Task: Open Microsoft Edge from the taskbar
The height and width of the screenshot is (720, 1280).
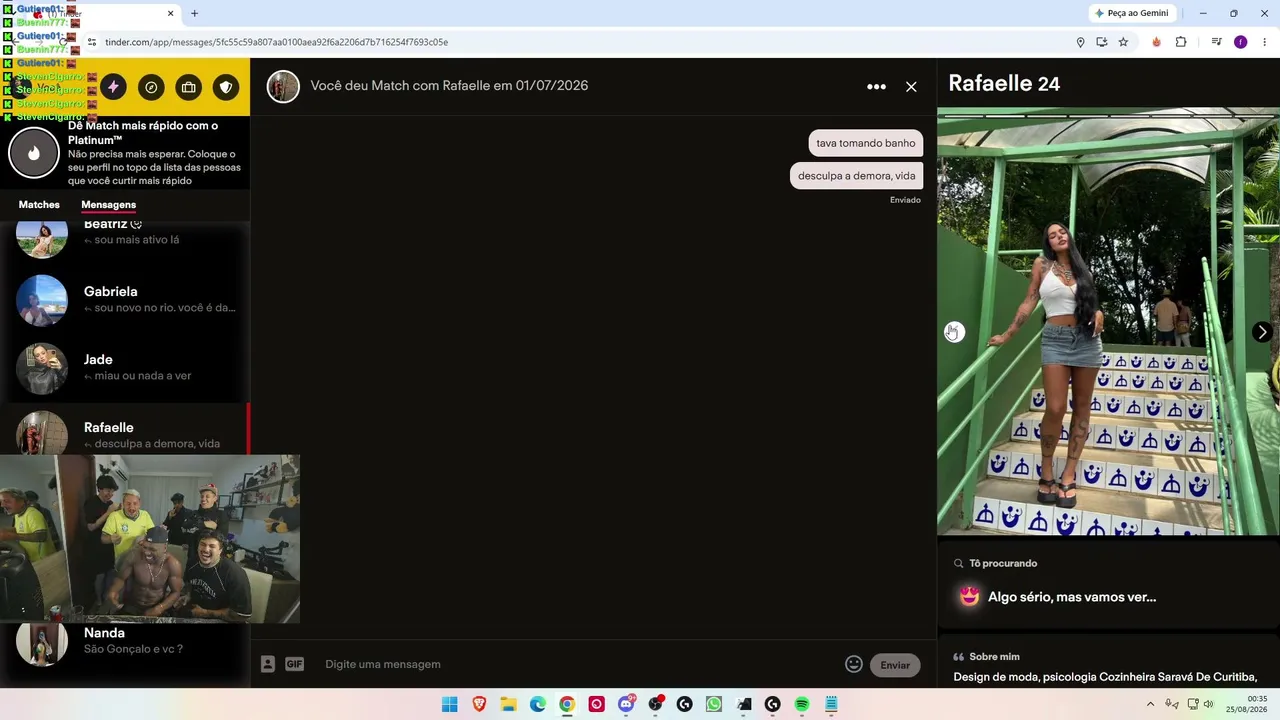Action: (538, 705)
